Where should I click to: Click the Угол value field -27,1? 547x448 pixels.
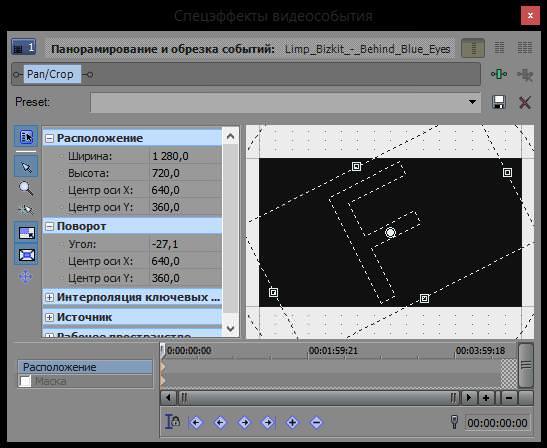pos(186,244)
